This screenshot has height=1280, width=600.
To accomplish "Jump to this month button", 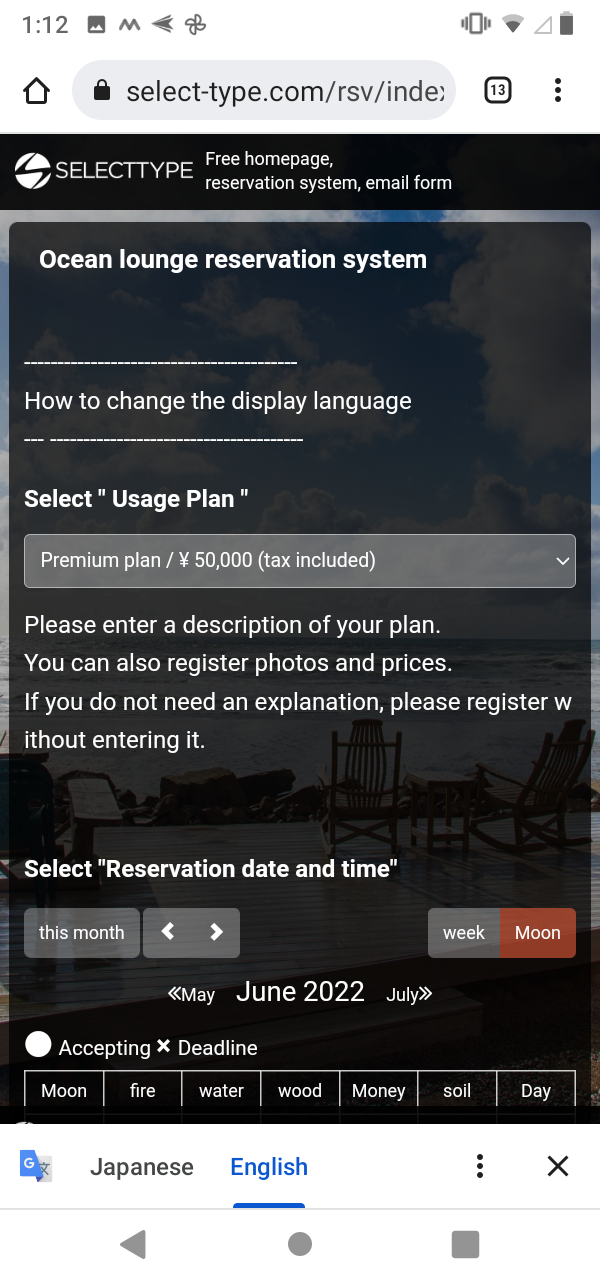I will coord(82,933).
